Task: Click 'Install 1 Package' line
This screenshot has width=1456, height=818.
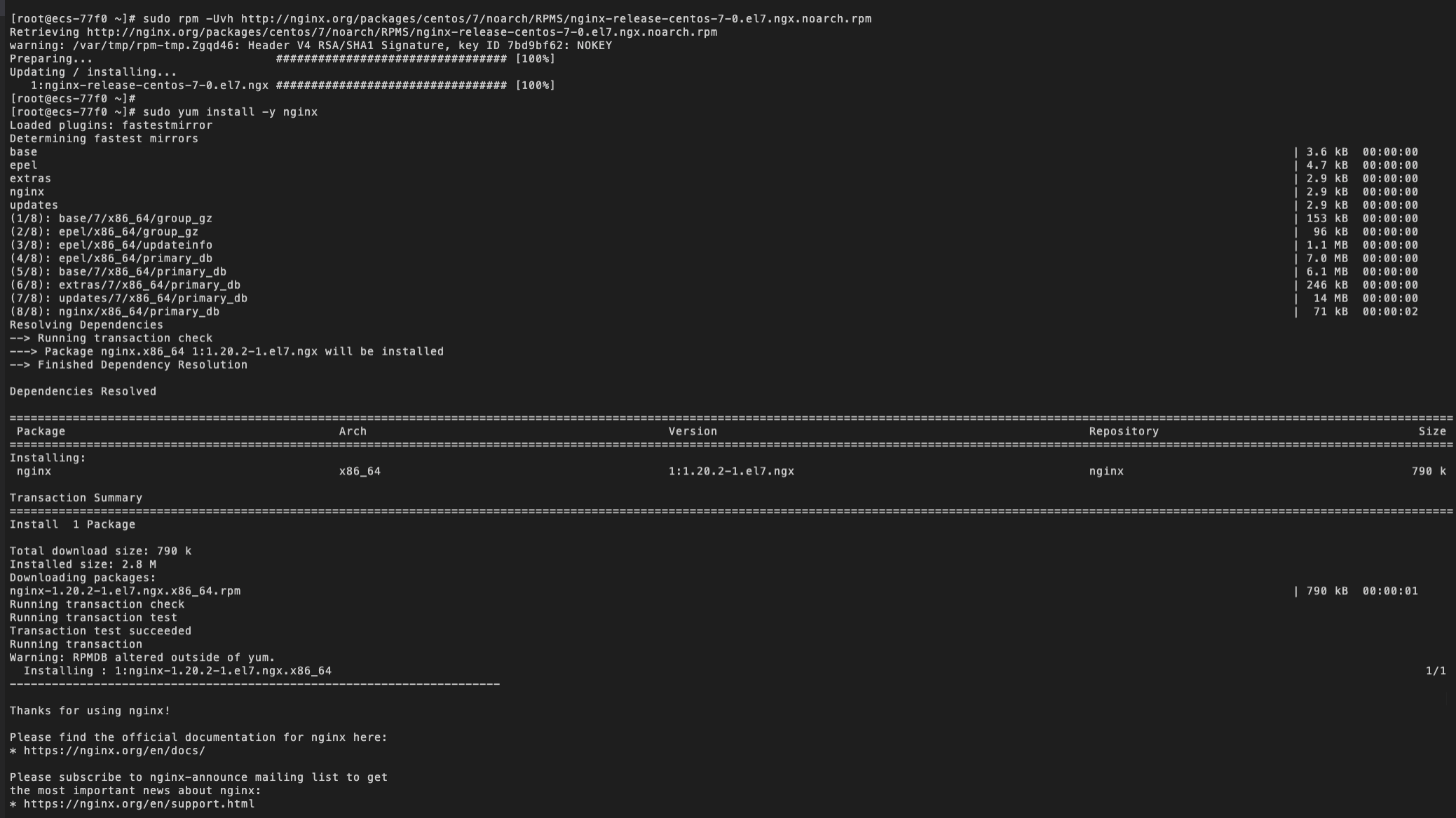Action: point(72,525)
